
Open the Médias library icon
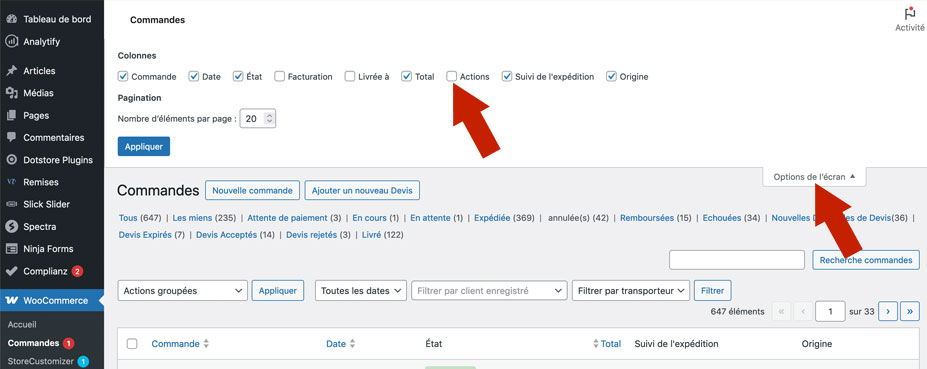(11, 93)
